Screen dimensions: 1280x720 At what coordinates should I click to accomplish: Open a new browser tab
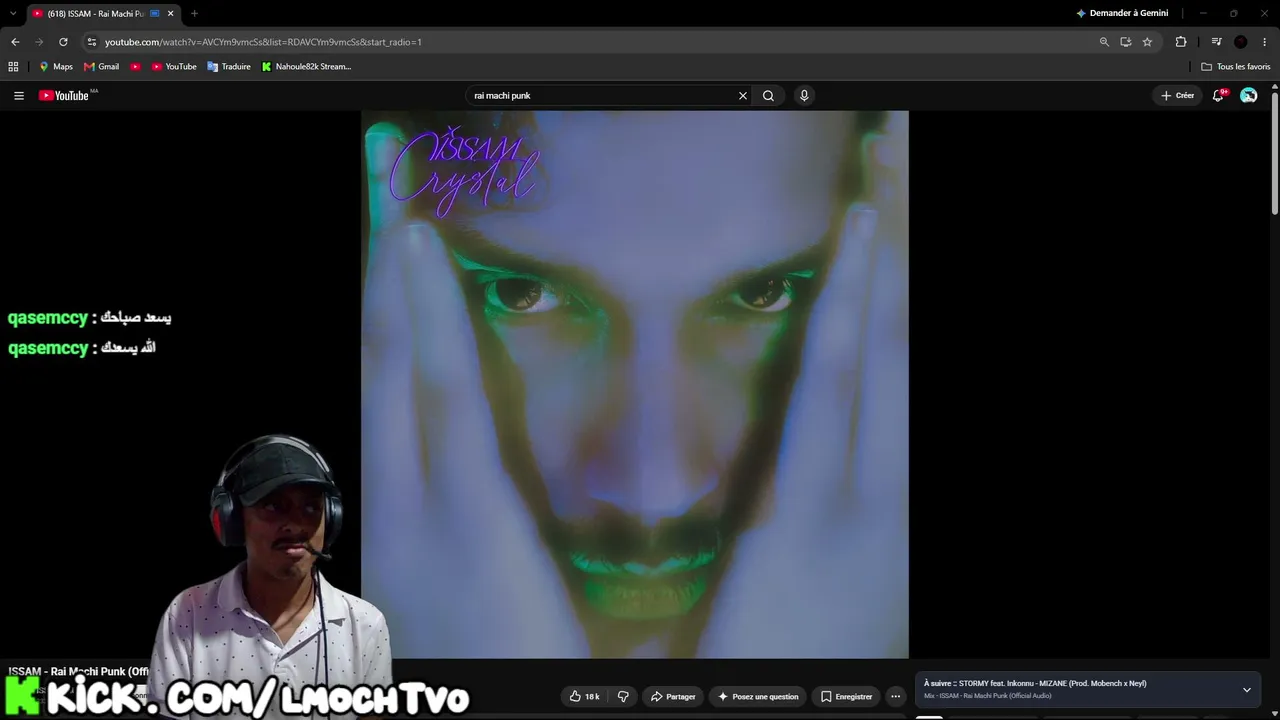click(194, 13)
